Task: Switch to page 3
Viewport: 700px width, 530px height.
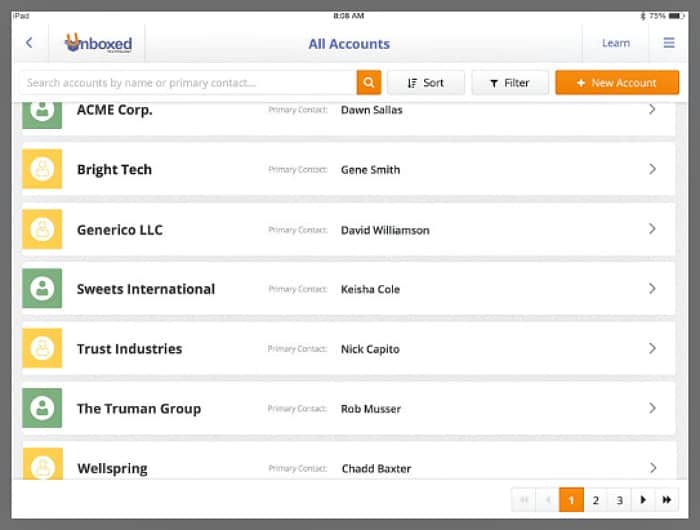Action: pos(619,500)
